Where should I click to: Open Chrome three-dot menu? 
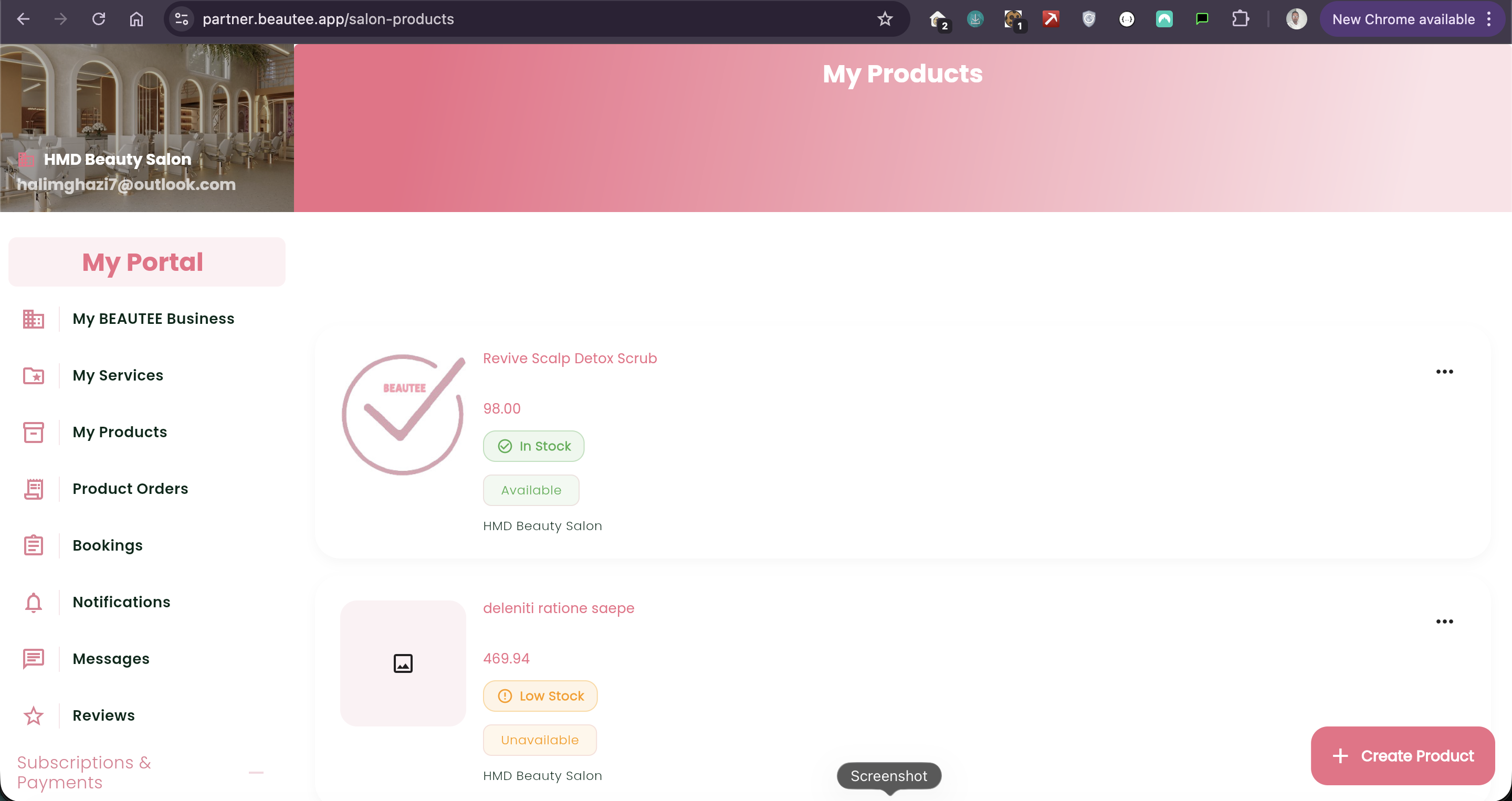1489,19
